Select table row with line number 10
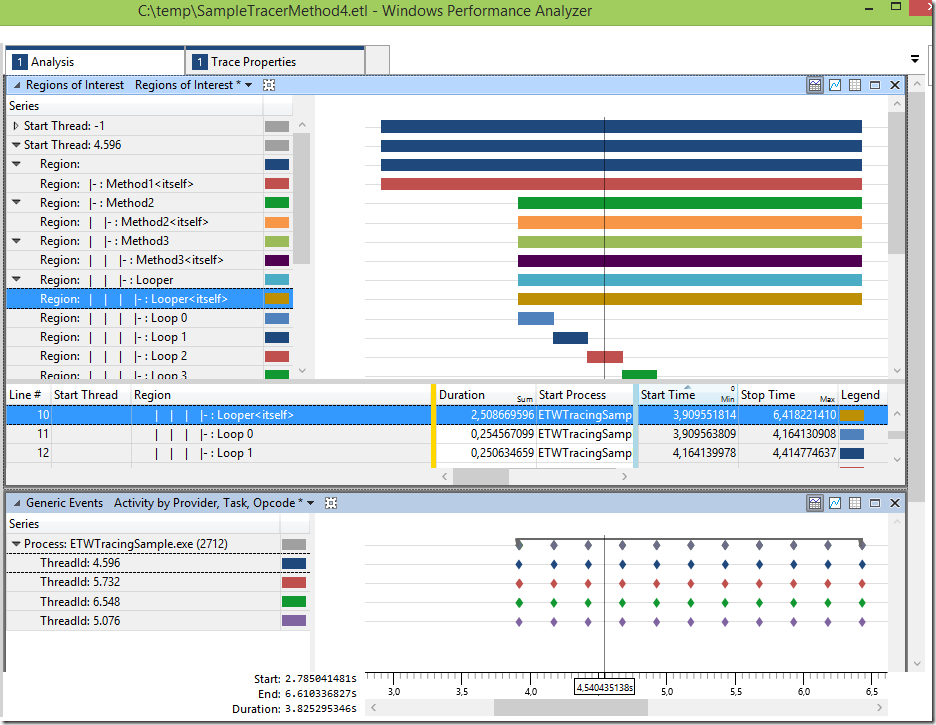This screenshot has height=725, width=936. click(447, 415)
